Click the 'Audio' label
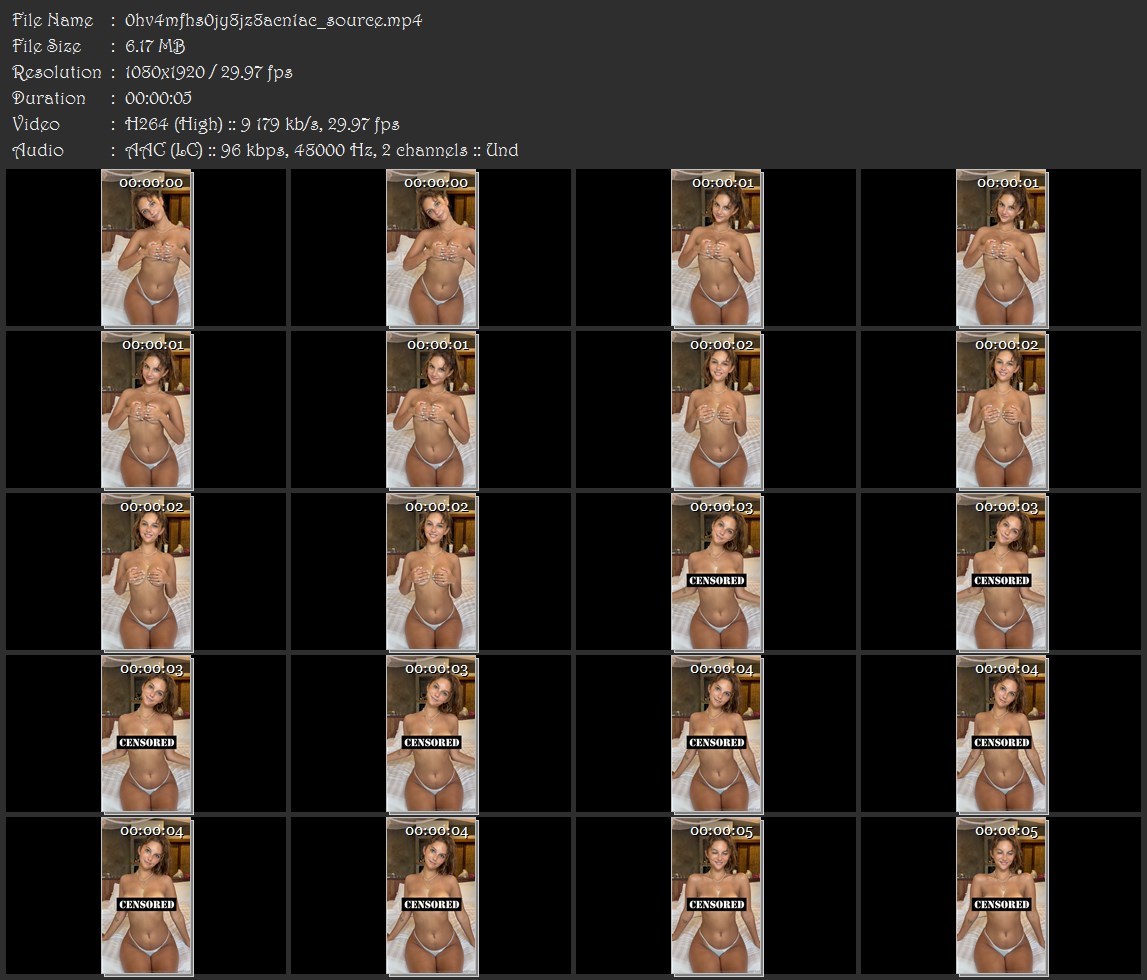1147x980 pixels. tap(38, 150)
